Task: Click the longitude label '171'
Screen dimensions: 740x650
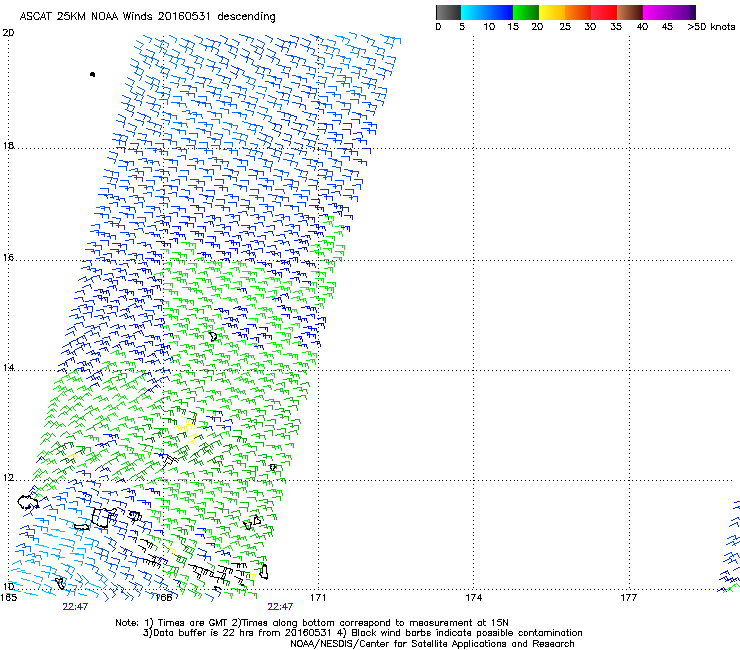Action: point(318,598)
